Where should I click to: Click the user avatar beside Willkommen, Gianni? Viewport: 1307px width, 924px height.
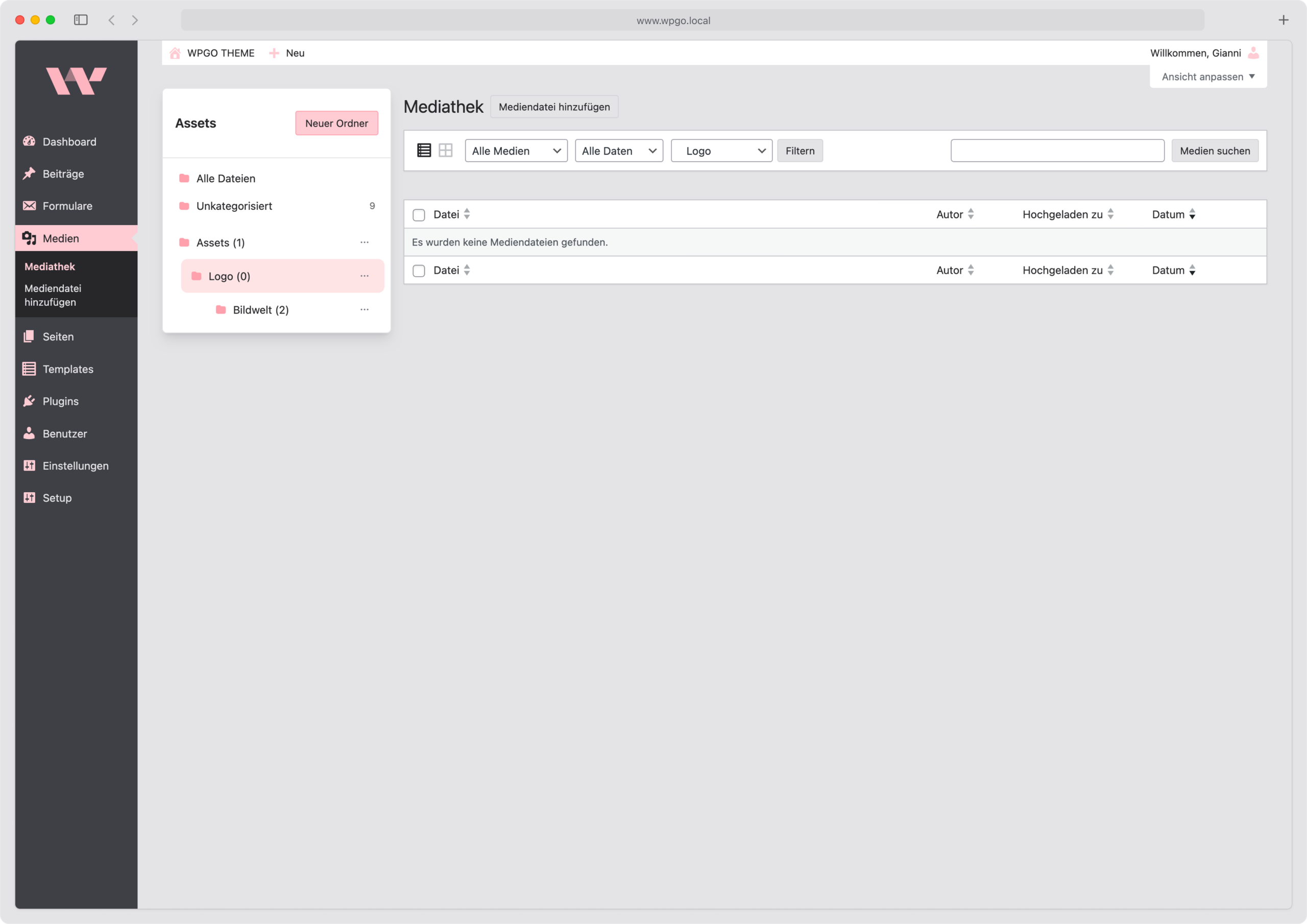tap(1254, 53)
